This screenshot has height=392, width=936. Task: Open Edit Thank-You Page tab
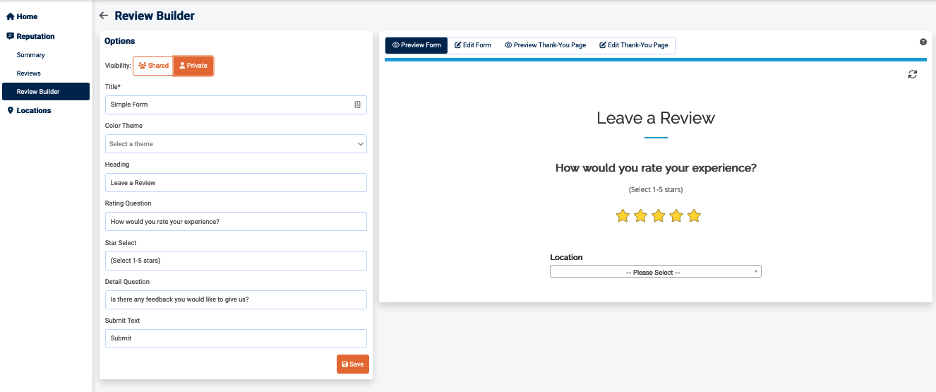pyautogui.click(x=634, y=45)
